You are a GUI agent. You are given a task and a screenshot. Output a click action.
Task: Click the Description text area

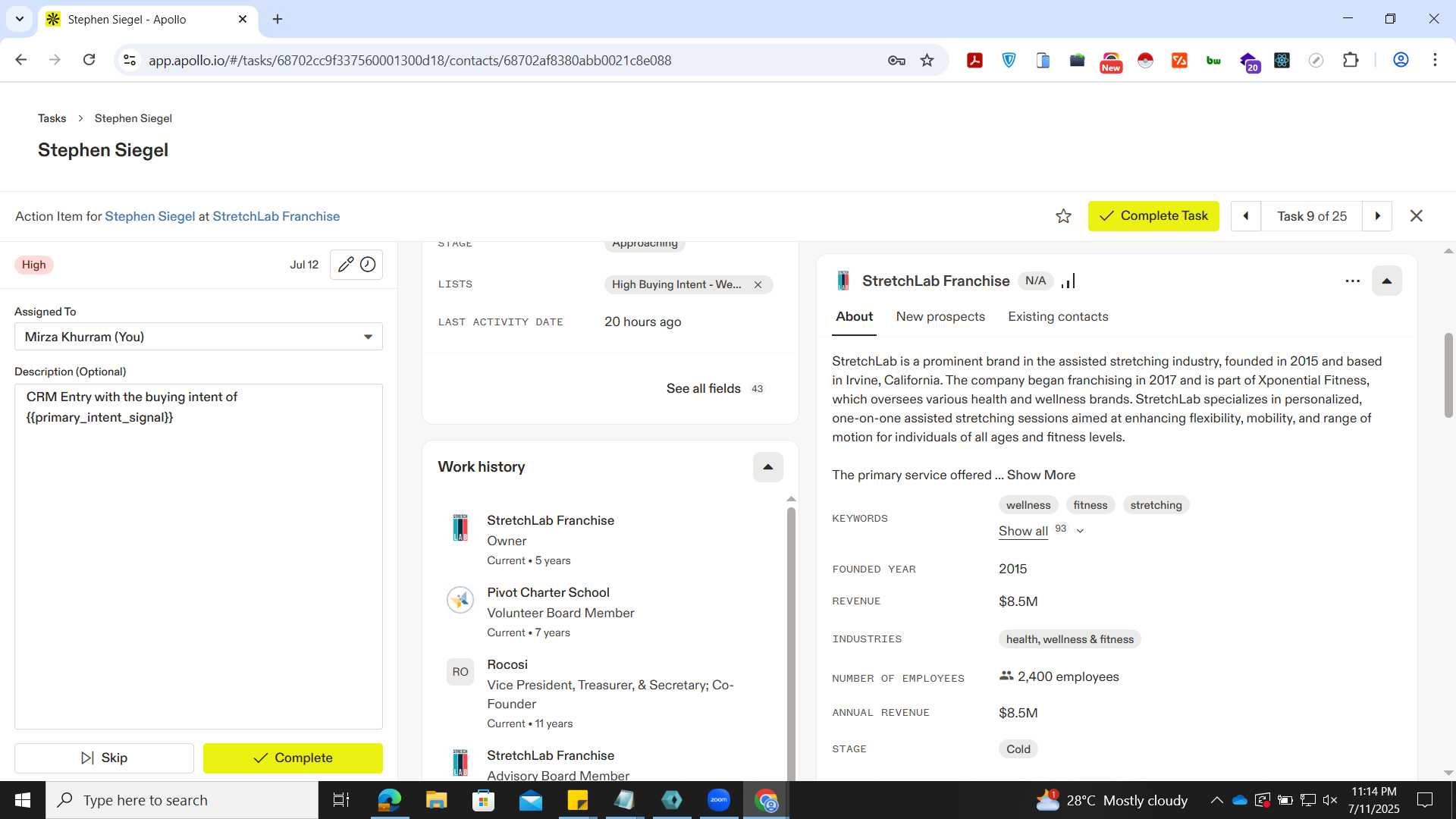pyautogui.click(x=199, y=557)
